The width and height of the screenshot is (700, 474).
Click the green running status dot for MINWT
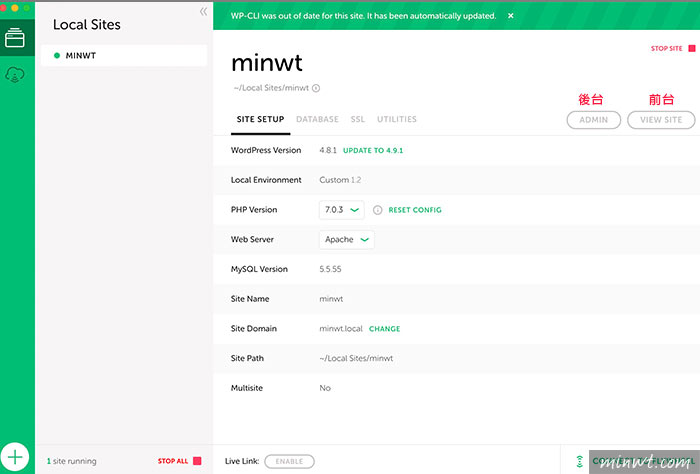(57, 56)
